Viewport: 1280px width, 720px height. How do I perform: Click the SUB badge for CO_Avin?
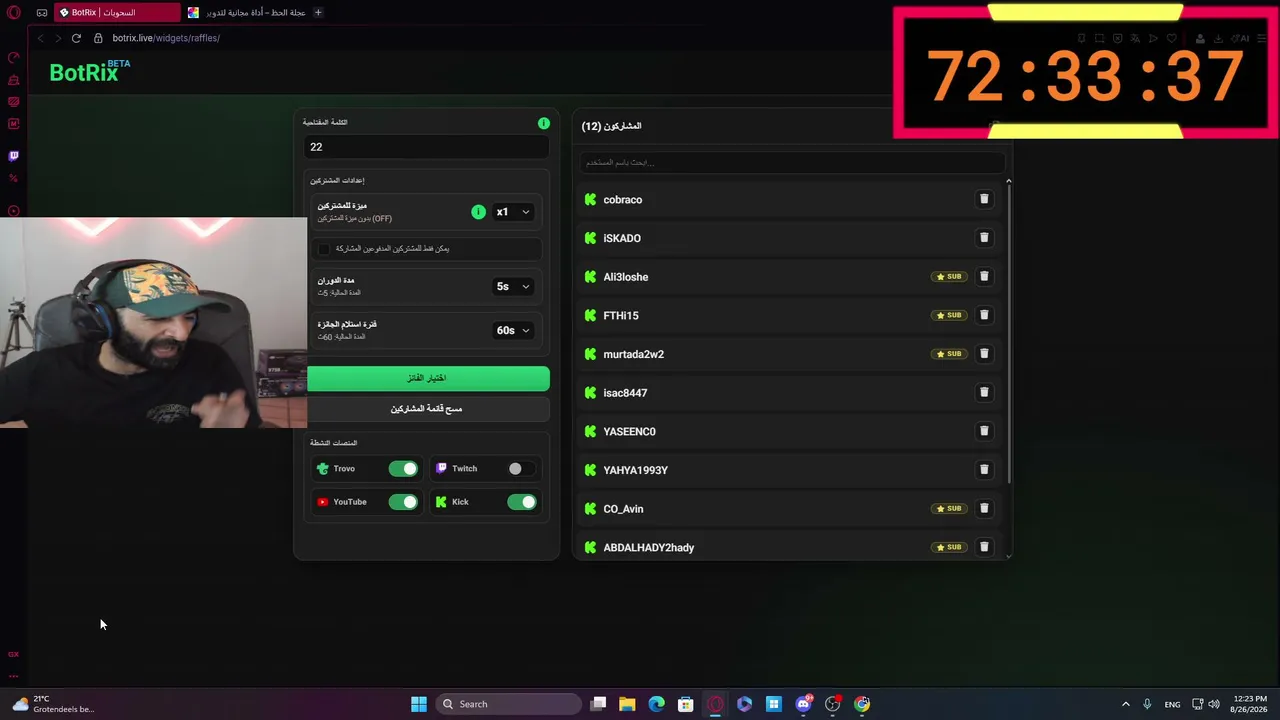[949, 508]
